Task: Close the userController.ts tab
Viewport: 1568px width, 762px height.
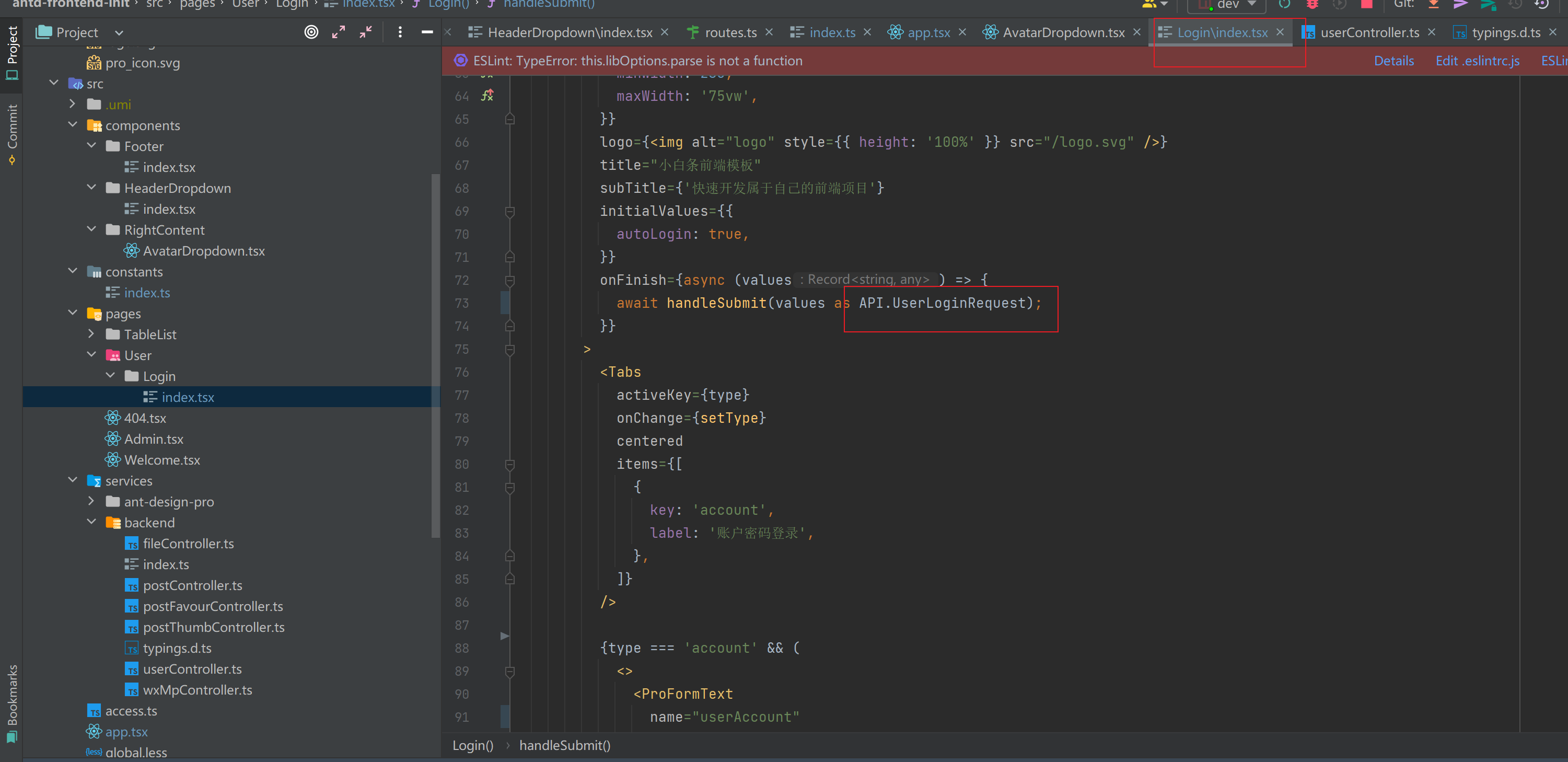Action: [x=1432, y=32]
